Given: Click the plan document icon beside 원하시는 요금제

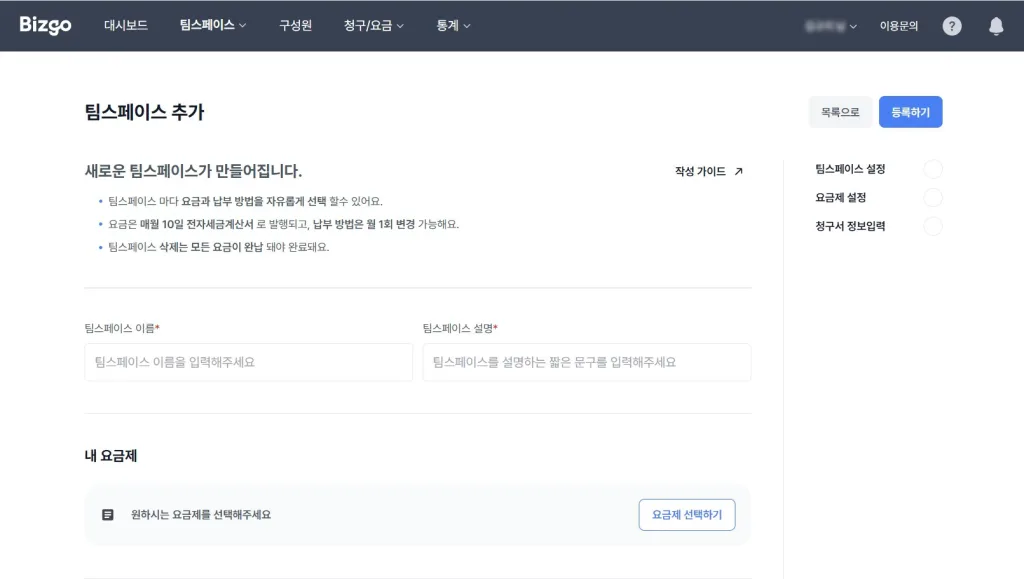Looking at the screenshot, I should coord(107,515).
